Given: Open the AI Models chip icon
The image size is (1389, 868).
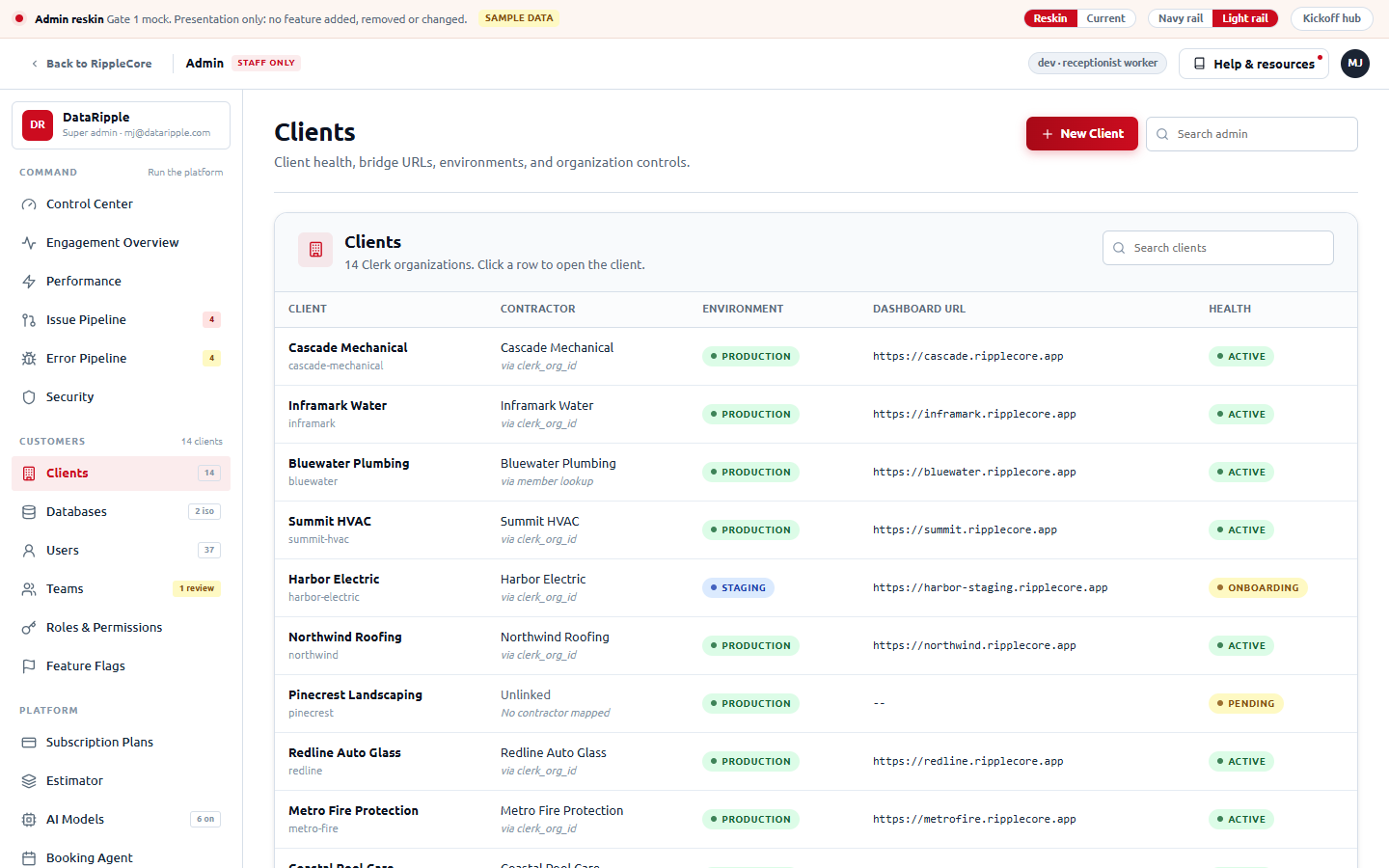Looking at the screenshot, I should 29,820.
